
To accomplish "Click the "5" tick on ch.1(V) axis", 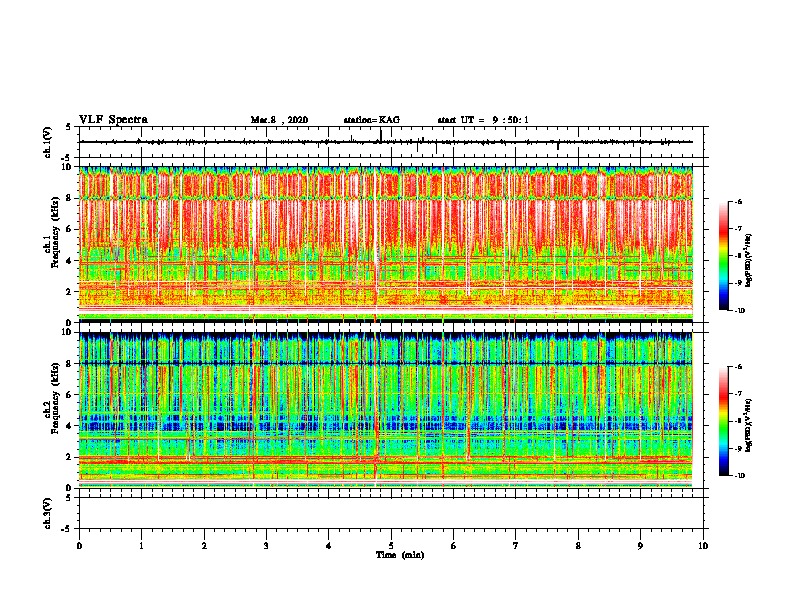I will tap(68, 127).
